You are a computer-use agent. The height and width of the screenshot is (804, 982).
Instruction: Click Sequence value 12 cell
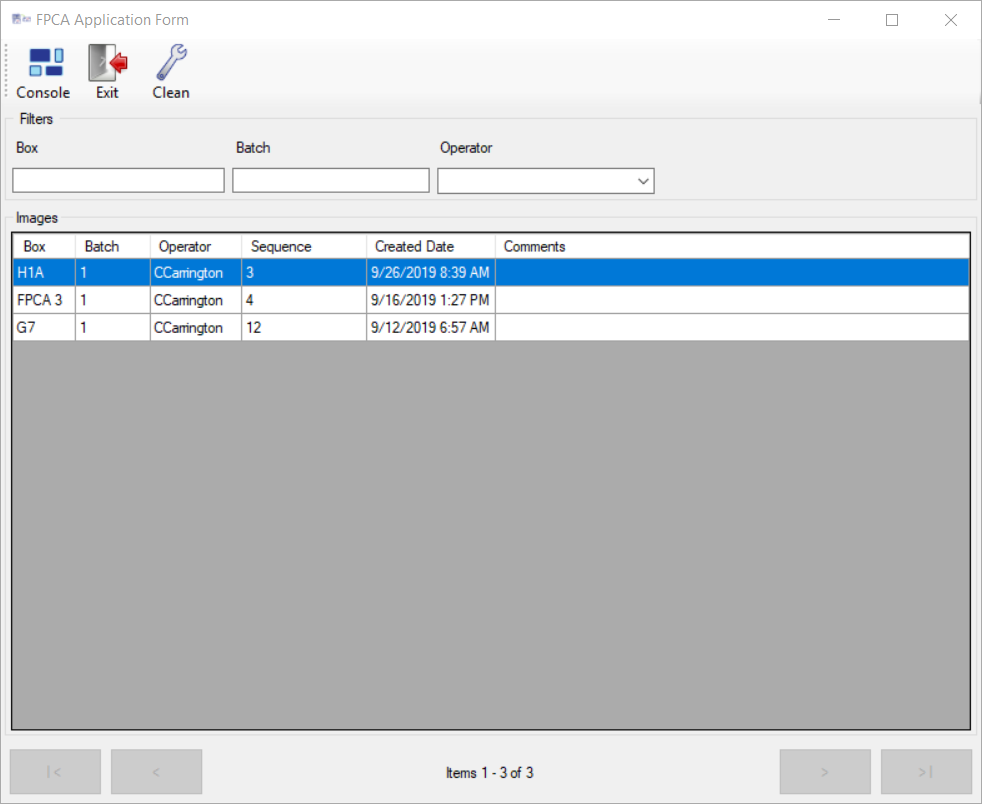coord(304,327)
